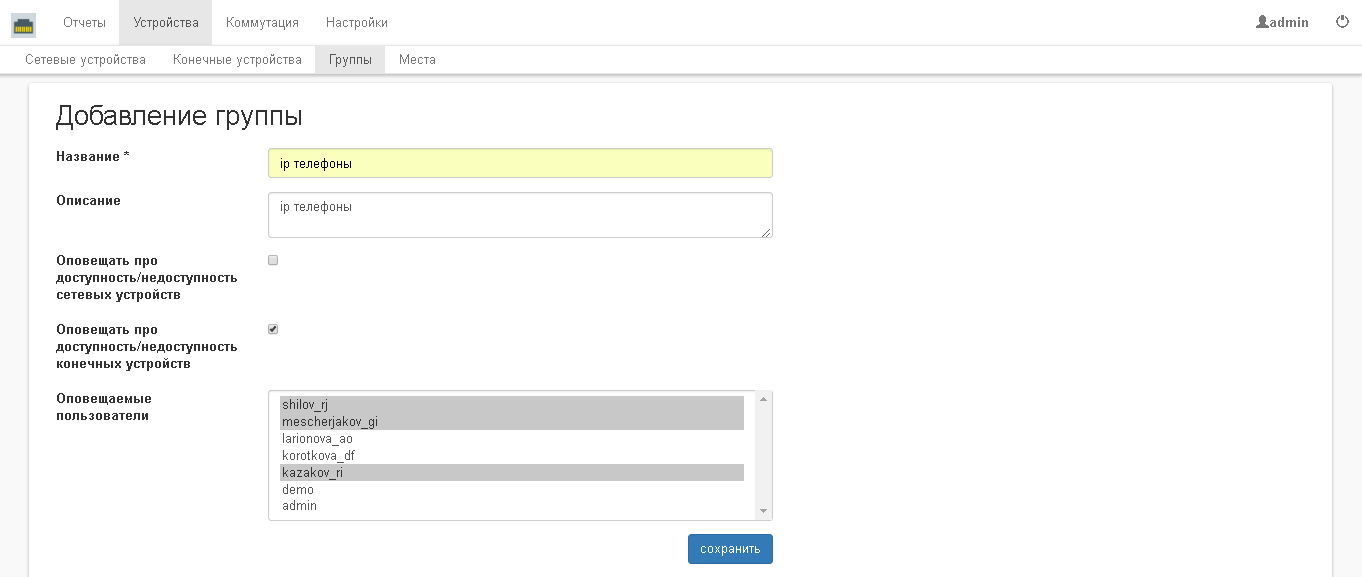Viewport: 1362px width, 577px height.
Task: Switch to Сетевые устройства tab
Action: click(x=85, y=60)
